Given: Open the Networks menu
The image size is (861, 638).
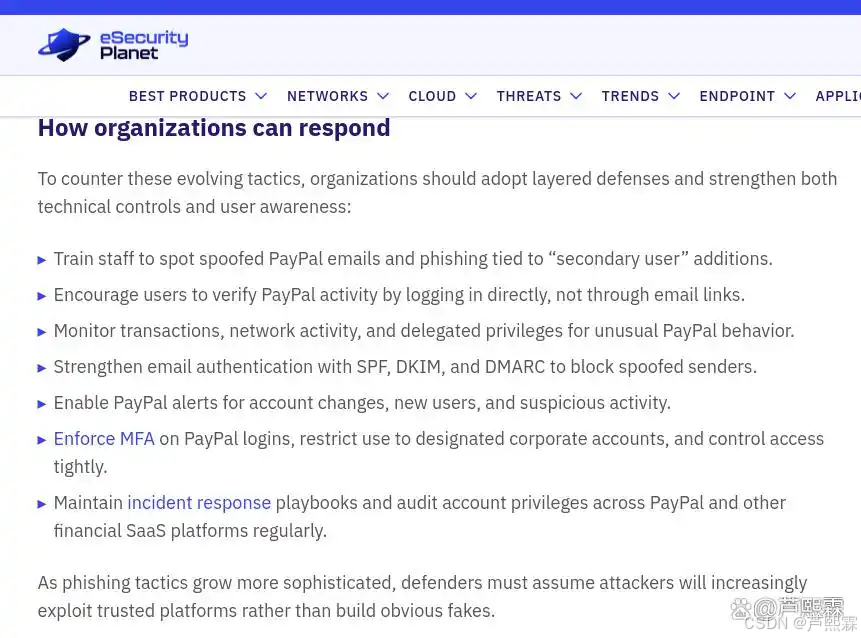Looking at the screenshot, I should pos(327,96).
